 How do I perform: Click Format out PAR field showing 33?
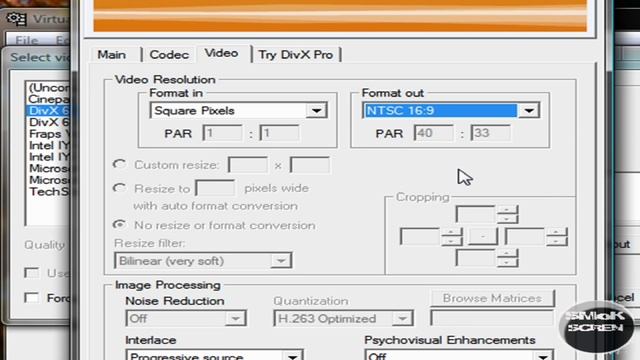[x=490, y=133]
